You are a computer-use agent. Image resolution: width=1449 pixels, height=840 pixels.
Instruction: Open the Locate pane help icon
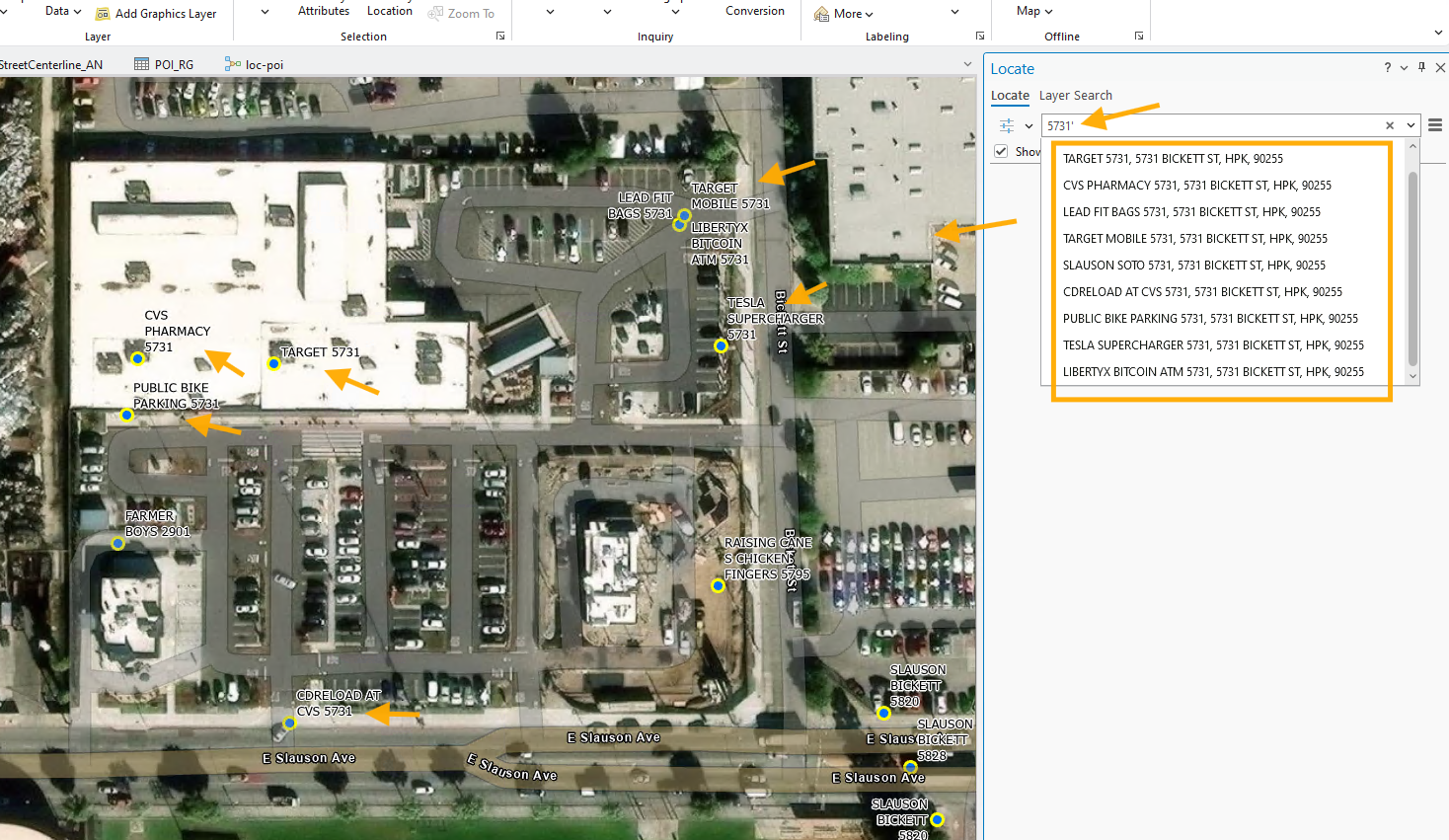(x=1387, y=68)
